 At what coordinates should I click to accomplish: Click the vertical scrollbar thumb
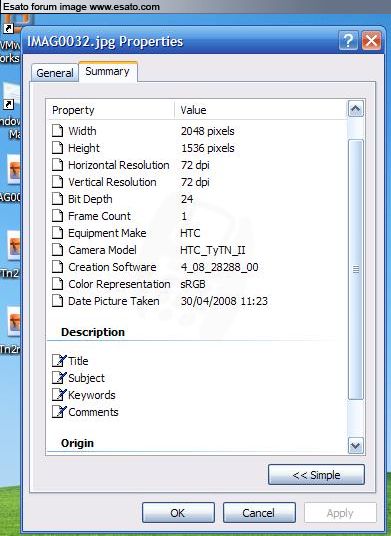[355, 269]
